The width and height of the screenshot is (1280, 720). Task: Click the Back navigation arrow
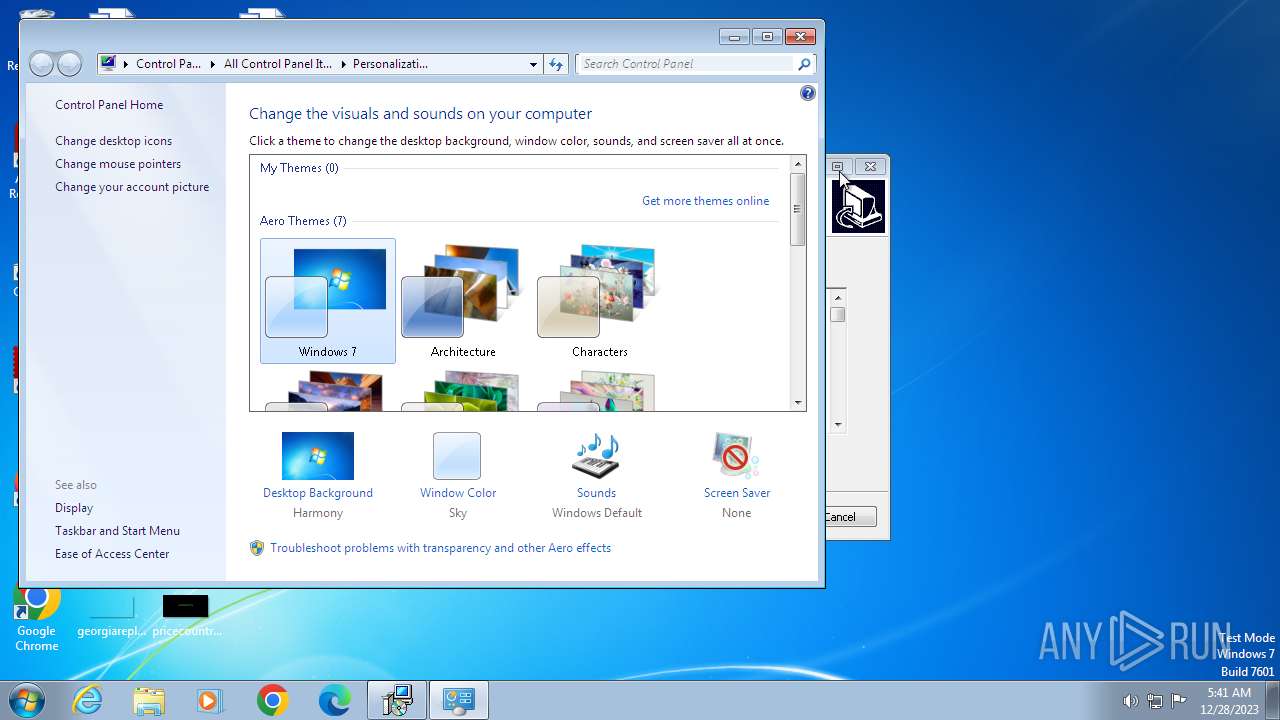tap(41, 64)
